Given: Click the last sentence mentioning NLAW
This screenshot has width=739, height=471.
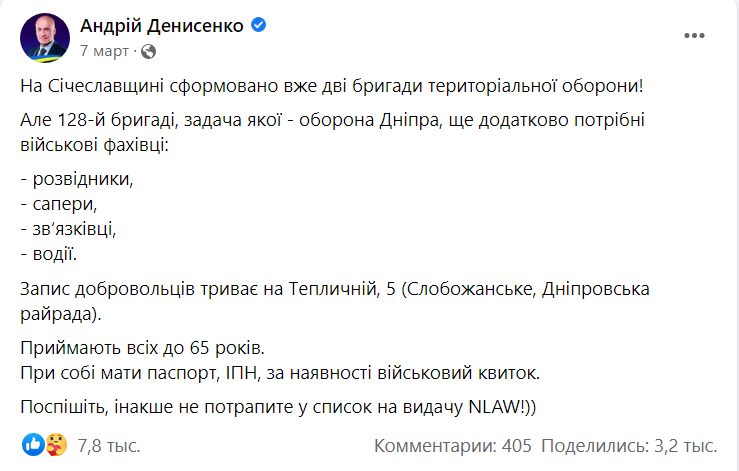Looking at the screenshot, I should [278, 407].
